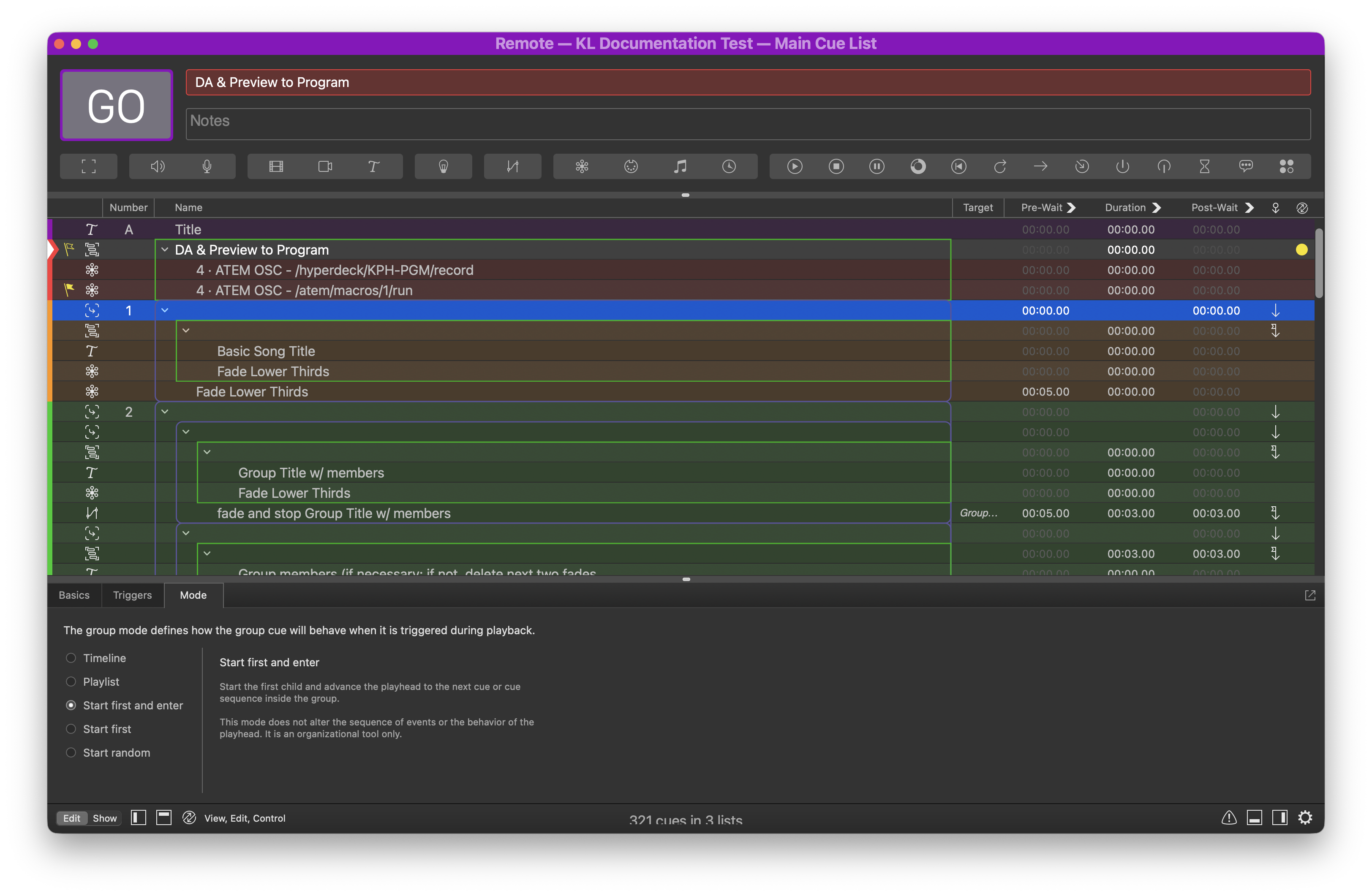Add a Disarm cue from toolbar

(x=1164, y=166)
